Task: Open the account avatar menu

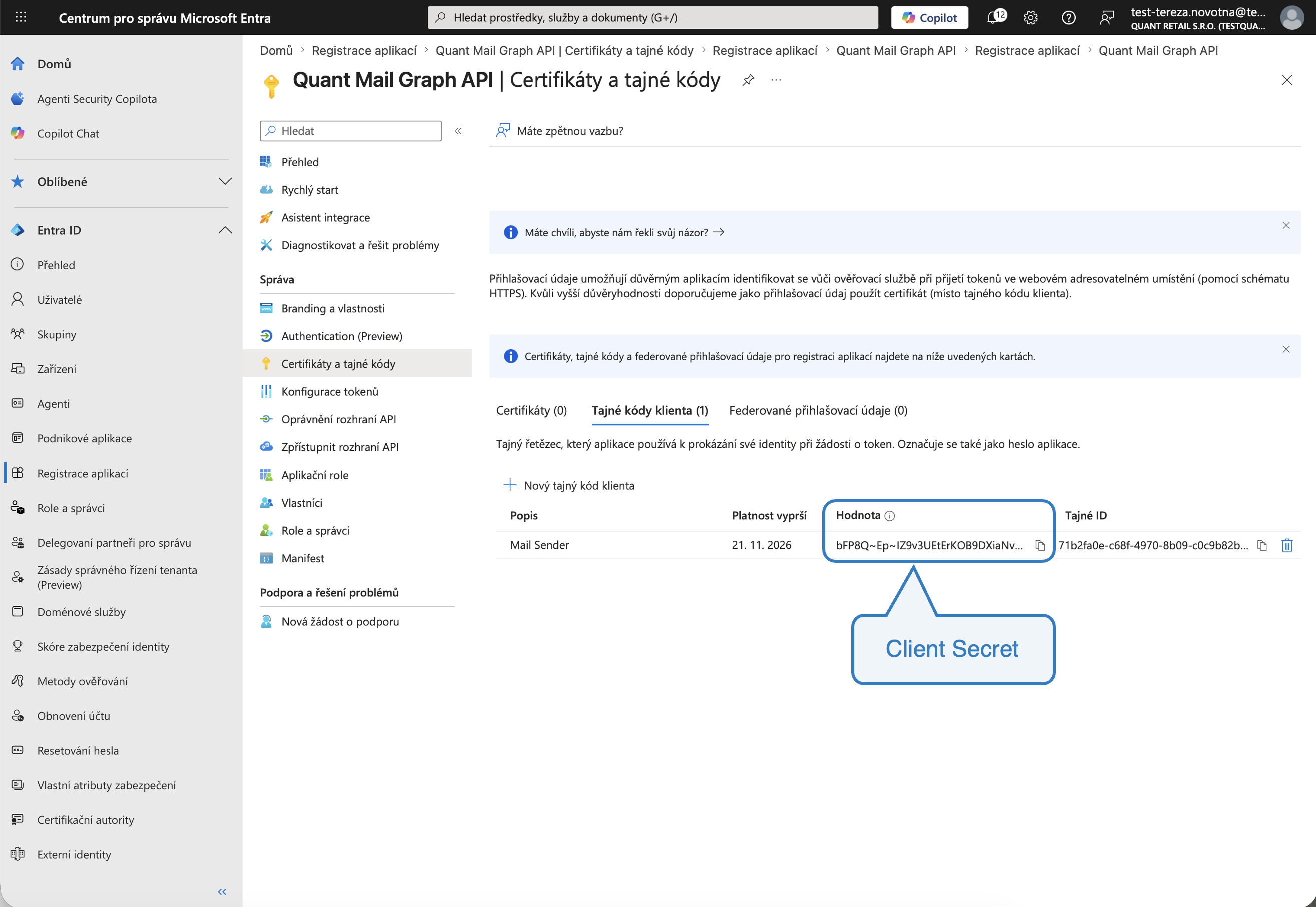Action: pos(1291,17)
